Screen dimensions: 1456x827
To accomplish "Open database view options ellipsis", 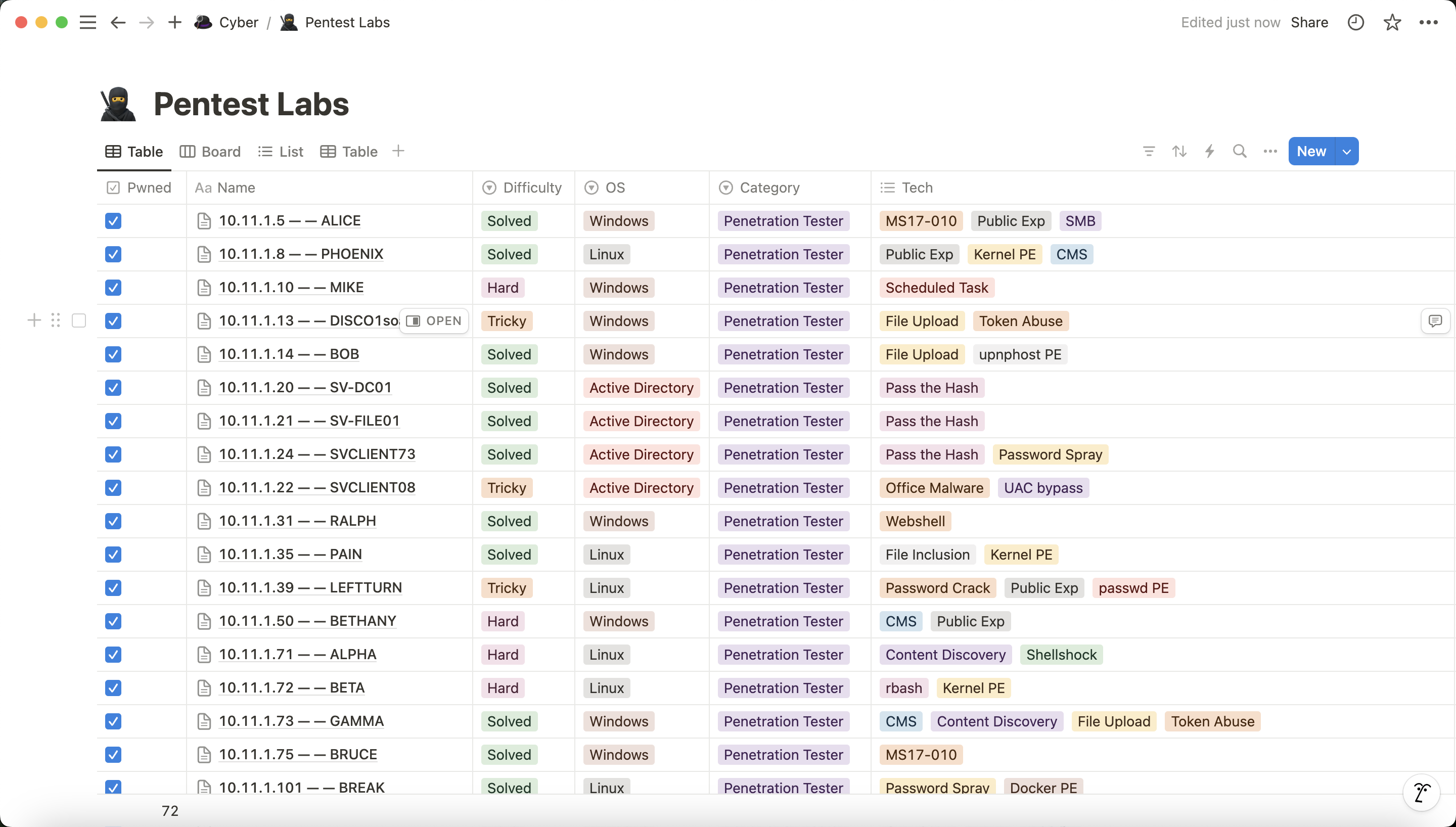I will pyautogui.click(x=1270, y=151).
